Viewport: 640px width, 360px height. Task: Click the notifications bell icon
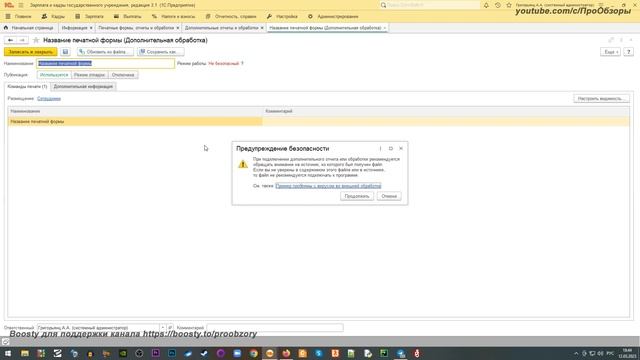coord(486,5)
